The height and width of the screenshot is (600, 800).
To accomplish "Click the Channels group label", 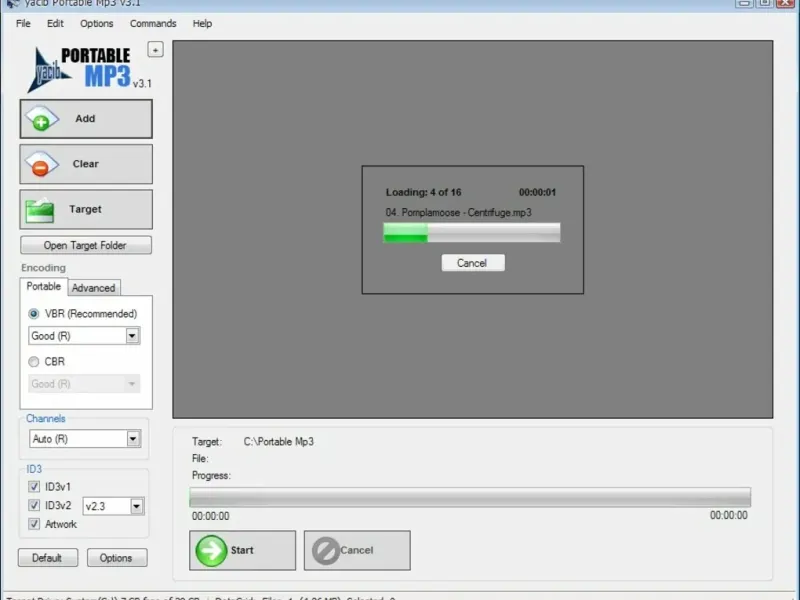I will point(46,419).
